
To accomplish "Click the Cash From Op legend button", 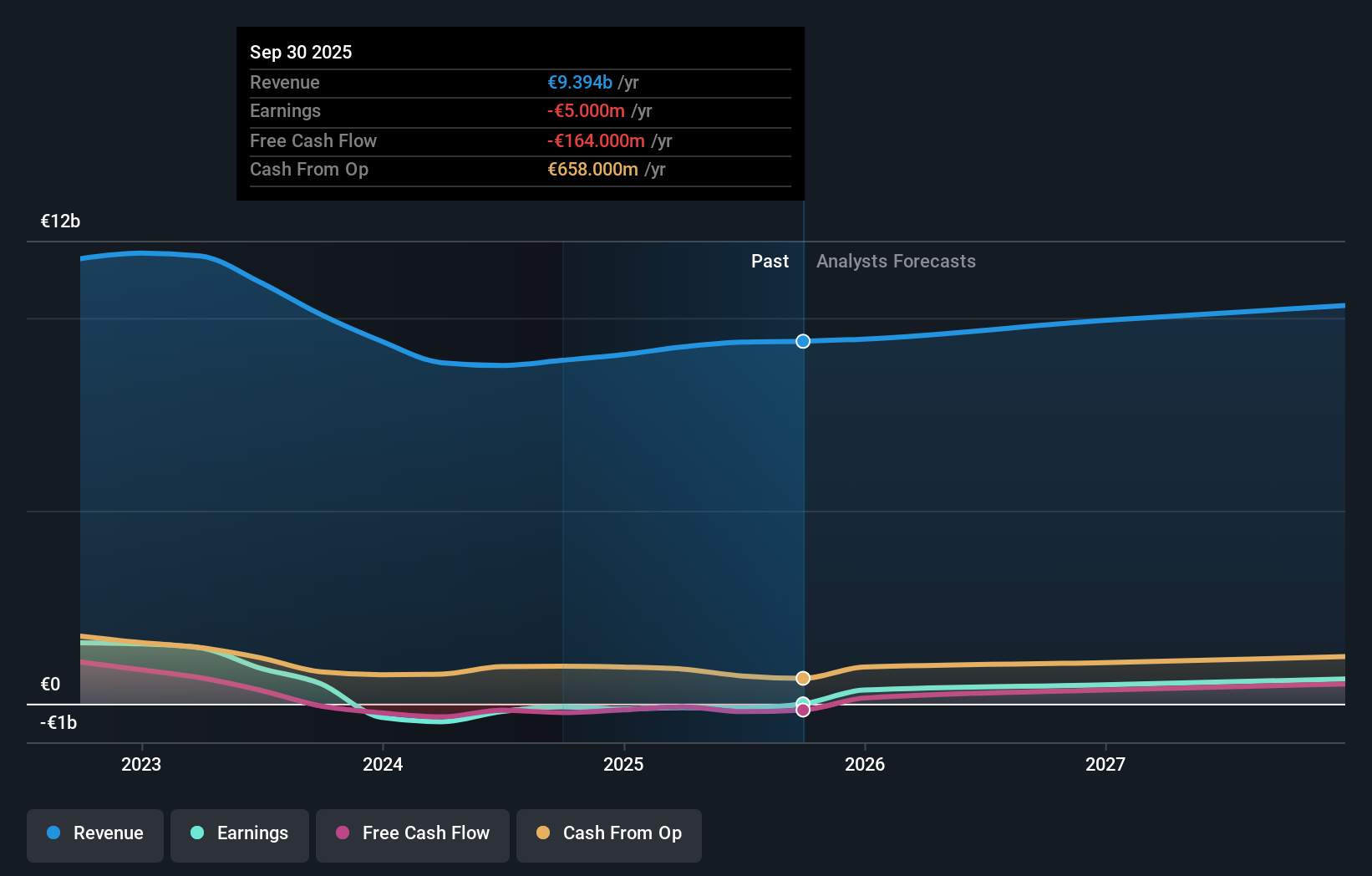I will pos(609,834).
